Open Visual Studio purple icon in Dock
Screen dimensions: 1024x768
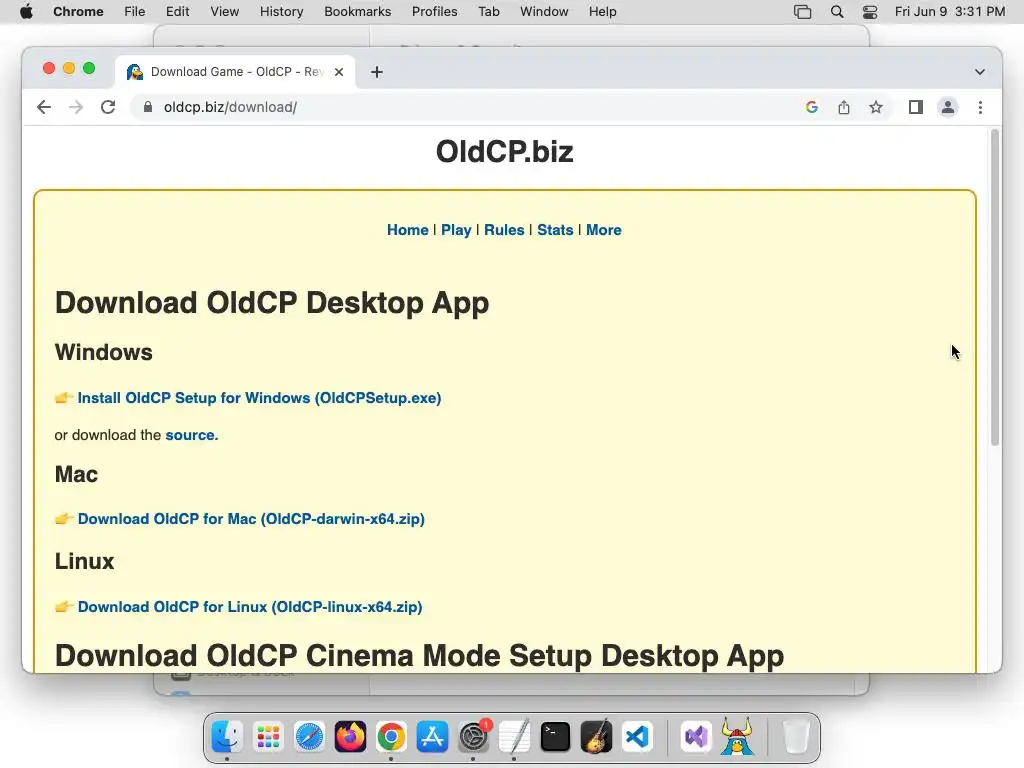696,737
